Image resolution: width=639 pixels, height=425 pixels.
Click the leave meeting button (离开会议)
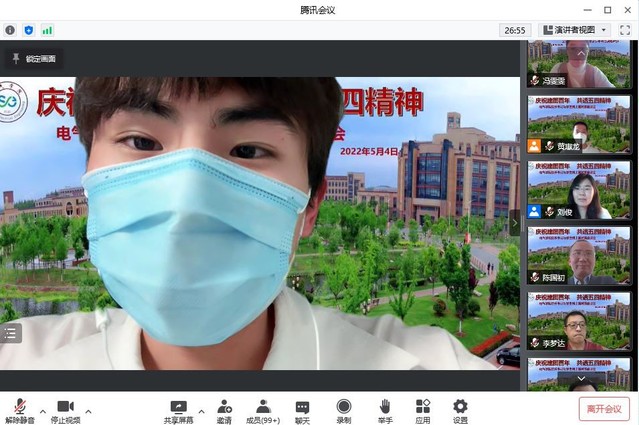pos(604,409)
